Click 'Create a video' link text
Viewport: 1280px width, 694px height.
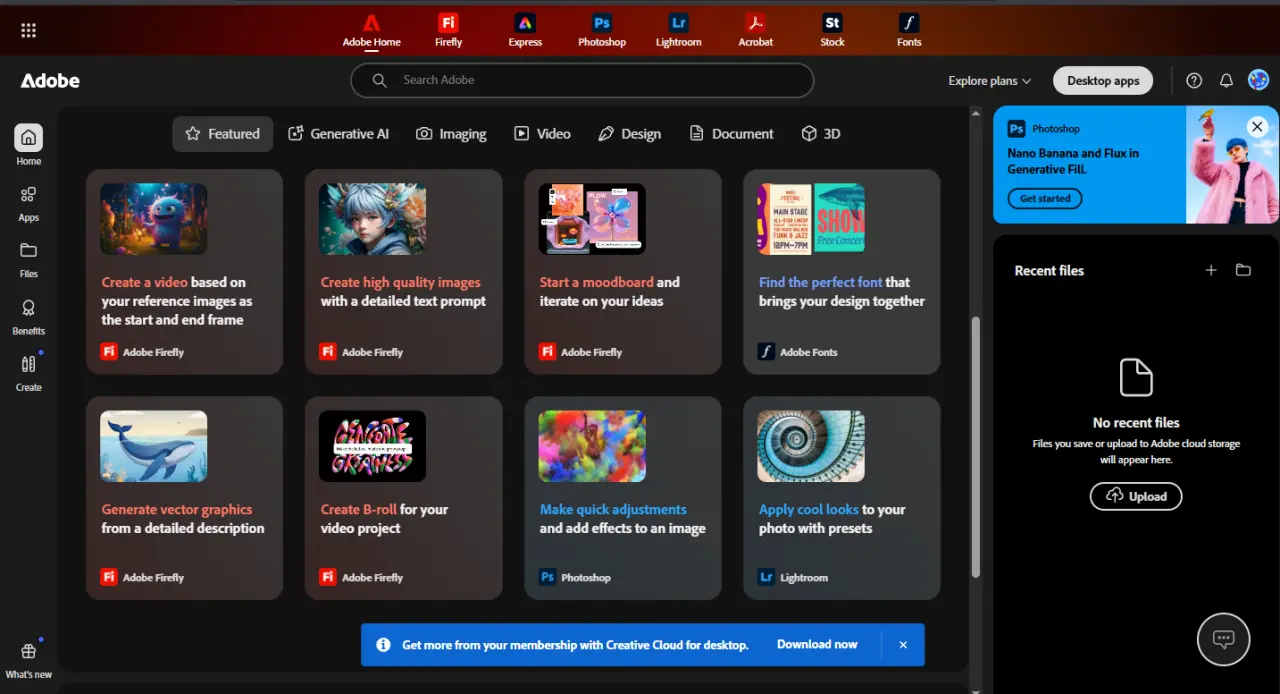pyautogui.click(x=144, y=282)
